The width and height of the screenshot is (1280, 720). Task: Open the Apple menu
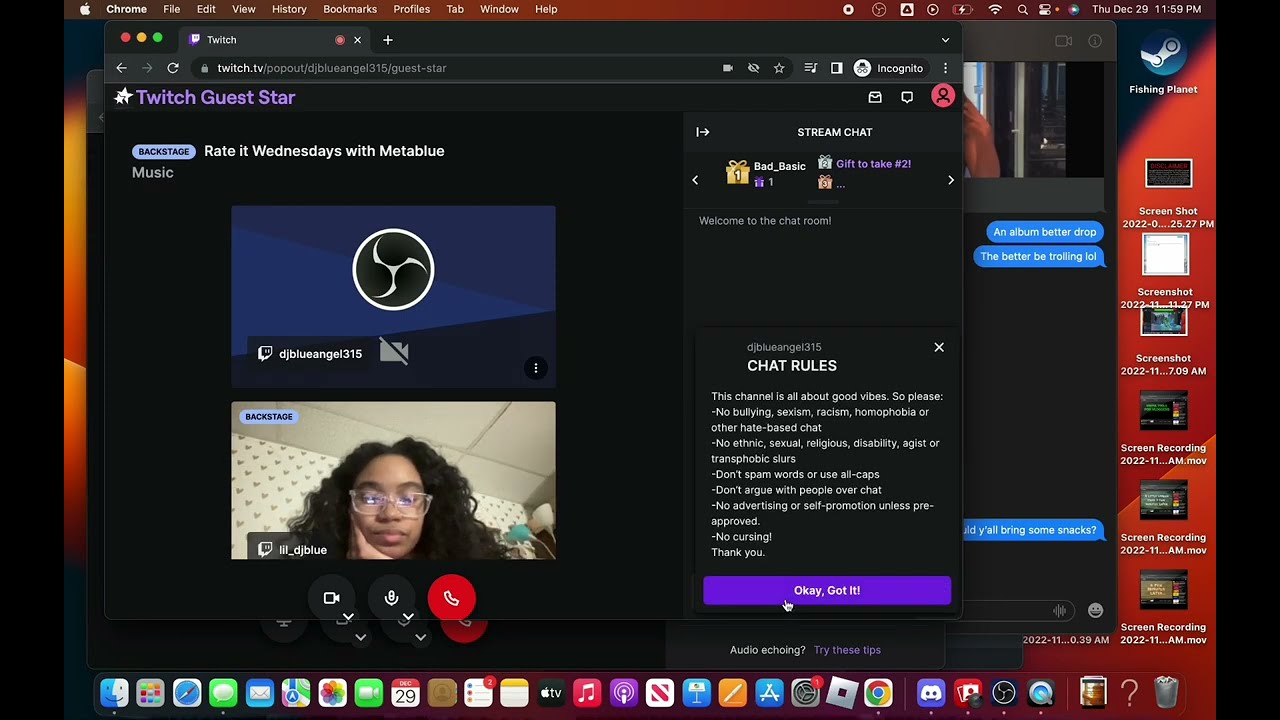[85, 9]
